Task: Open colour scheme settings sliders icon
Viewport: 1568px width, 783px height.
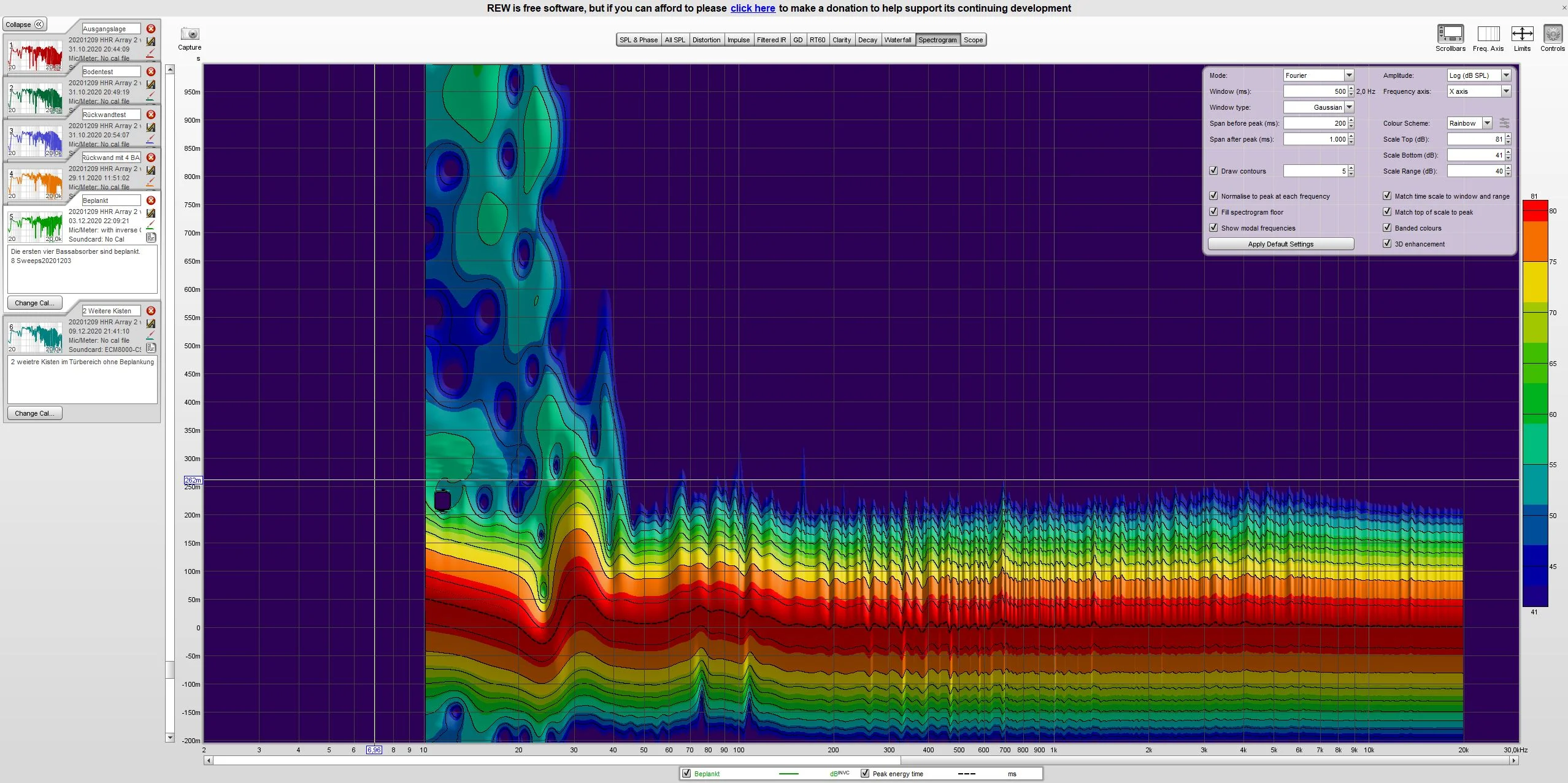Action: 1504,123
